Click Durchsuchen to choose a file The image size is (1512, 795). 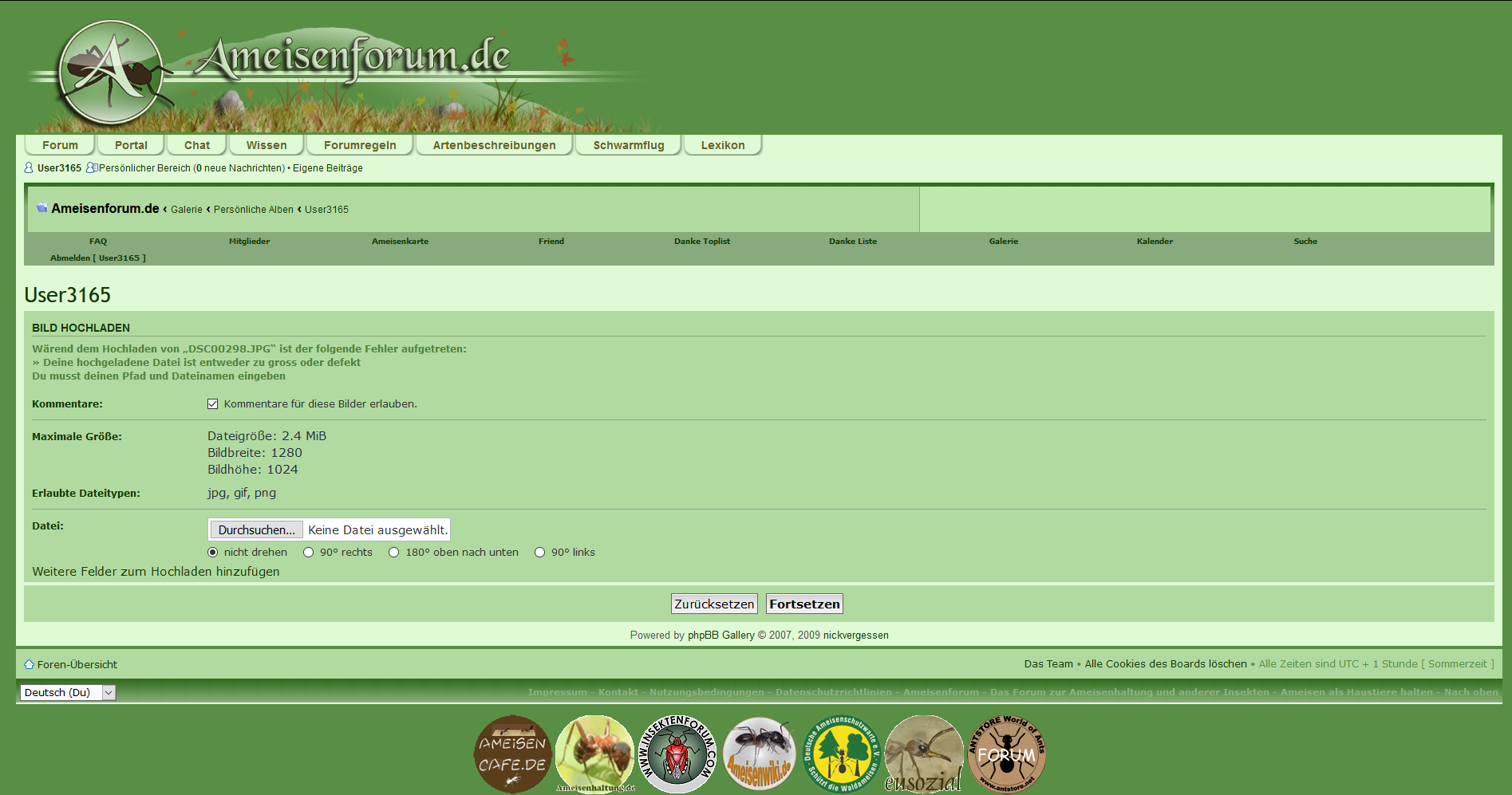(x=256, y=530)
